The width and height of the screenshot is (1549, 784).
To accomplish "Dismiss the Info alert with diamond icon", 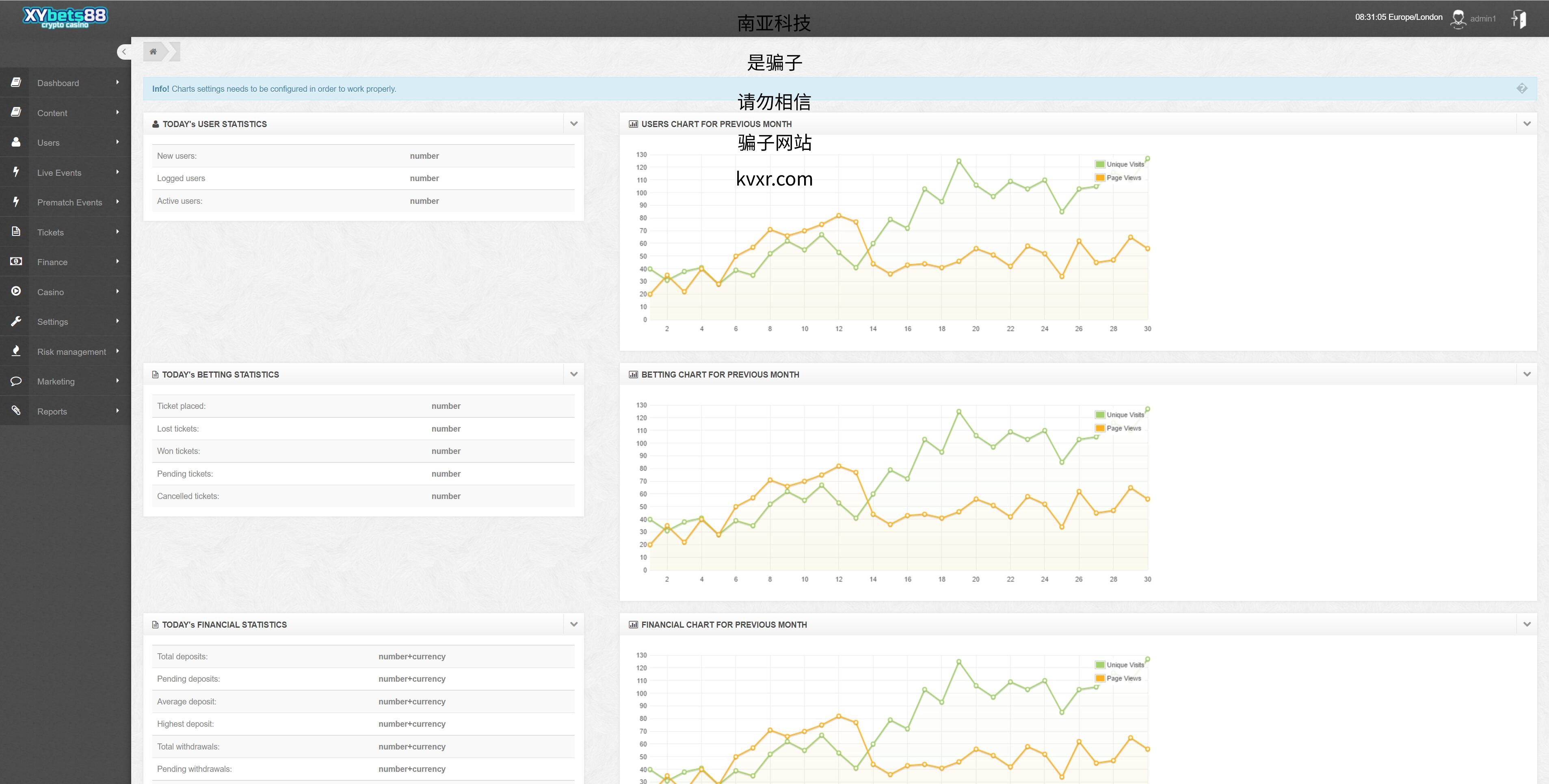I will point(1522,89).
